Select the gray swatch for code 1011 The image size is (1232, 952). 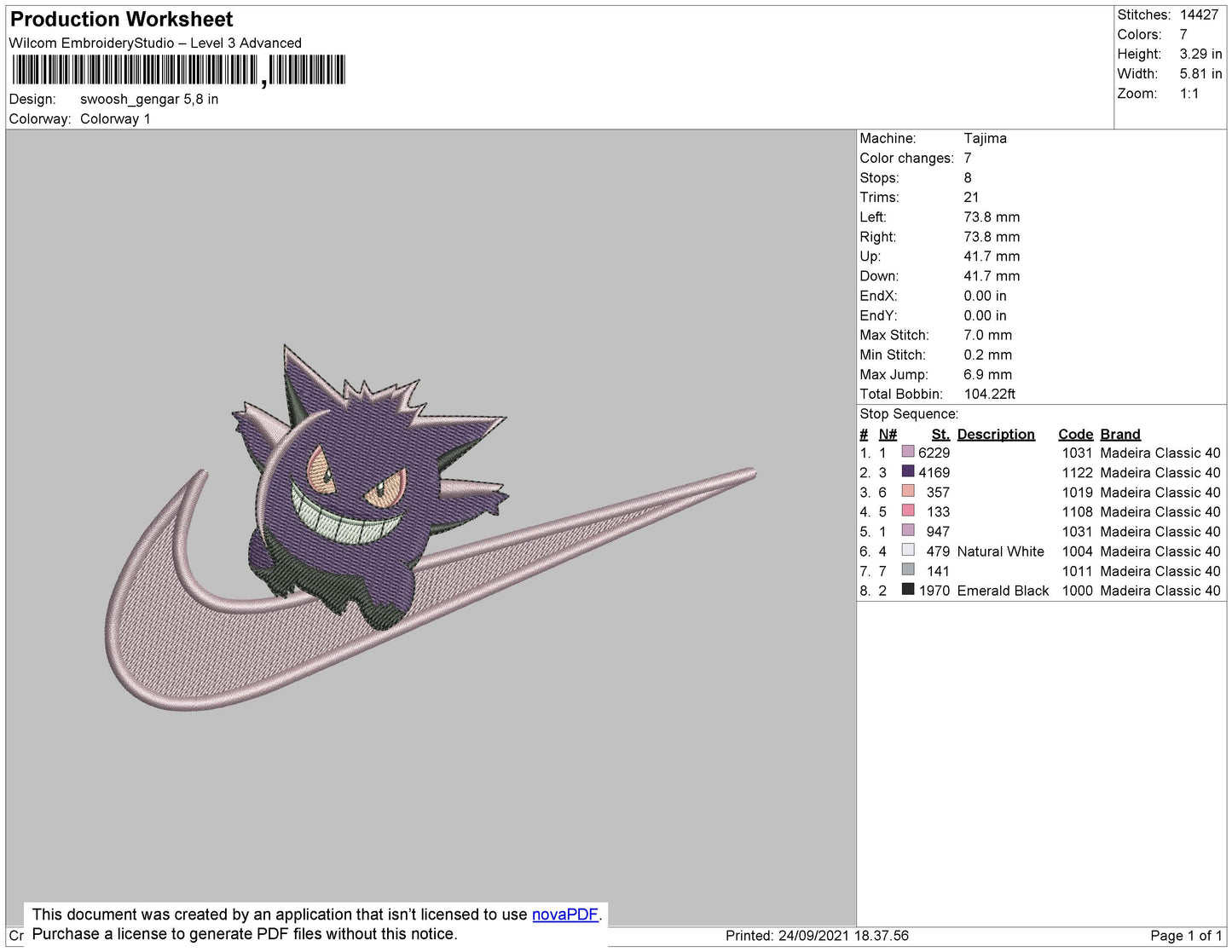tap(908, 570)
